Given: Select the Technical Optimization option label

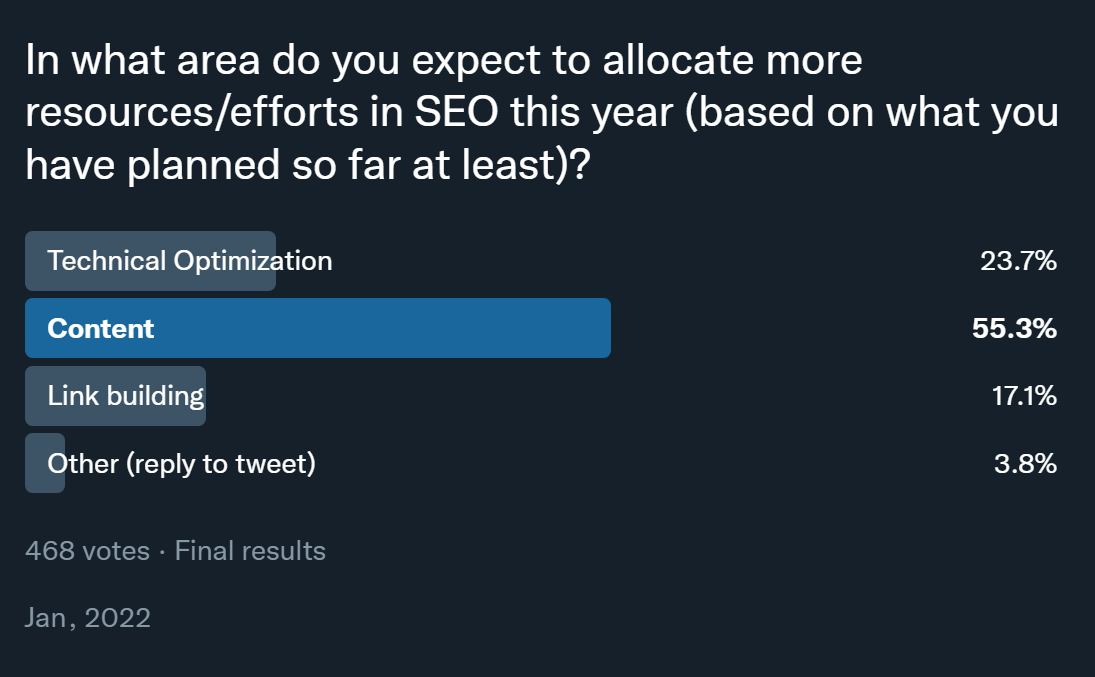Looking at the screenshot, I should point(189,261).
